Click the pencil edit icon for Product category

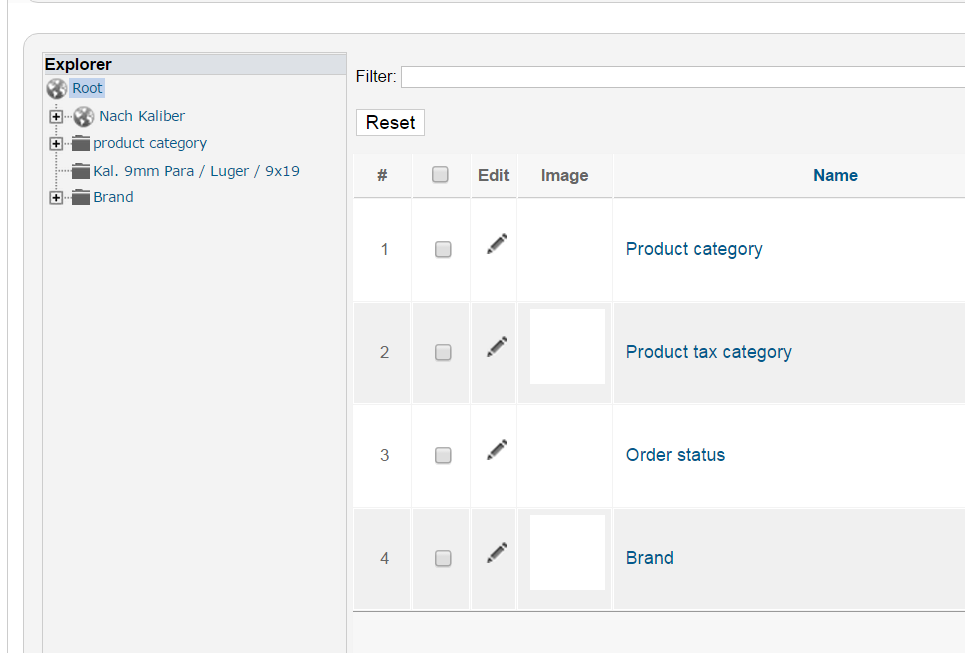pyautogui.click(x=497, y=244)
